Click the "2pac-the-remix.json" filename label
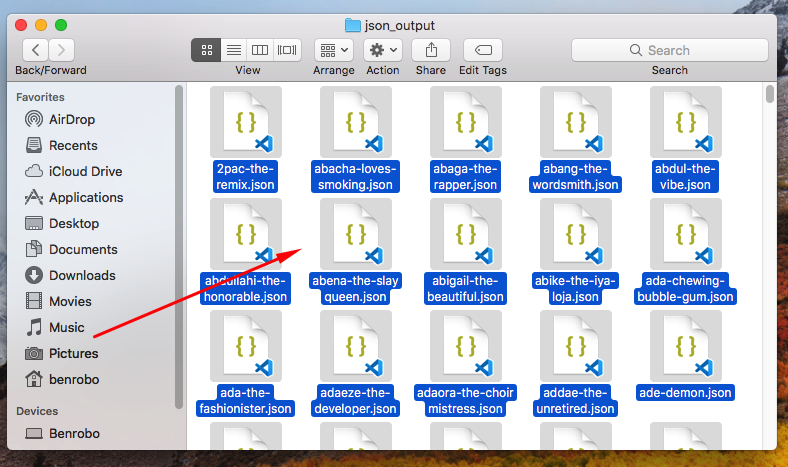Screen dimensions: 788x467 (x=245, y=176)
